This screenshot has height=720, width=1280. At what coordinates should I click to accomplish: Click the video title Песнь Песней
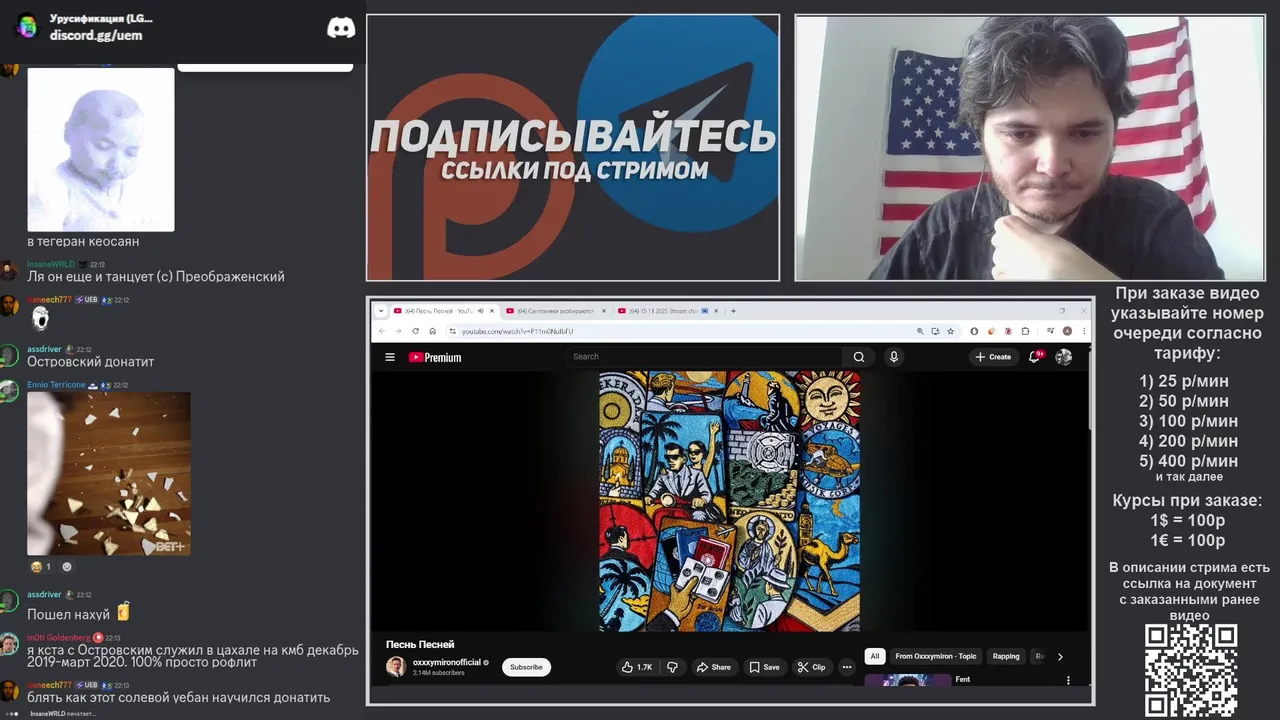(x=420, y=644)
